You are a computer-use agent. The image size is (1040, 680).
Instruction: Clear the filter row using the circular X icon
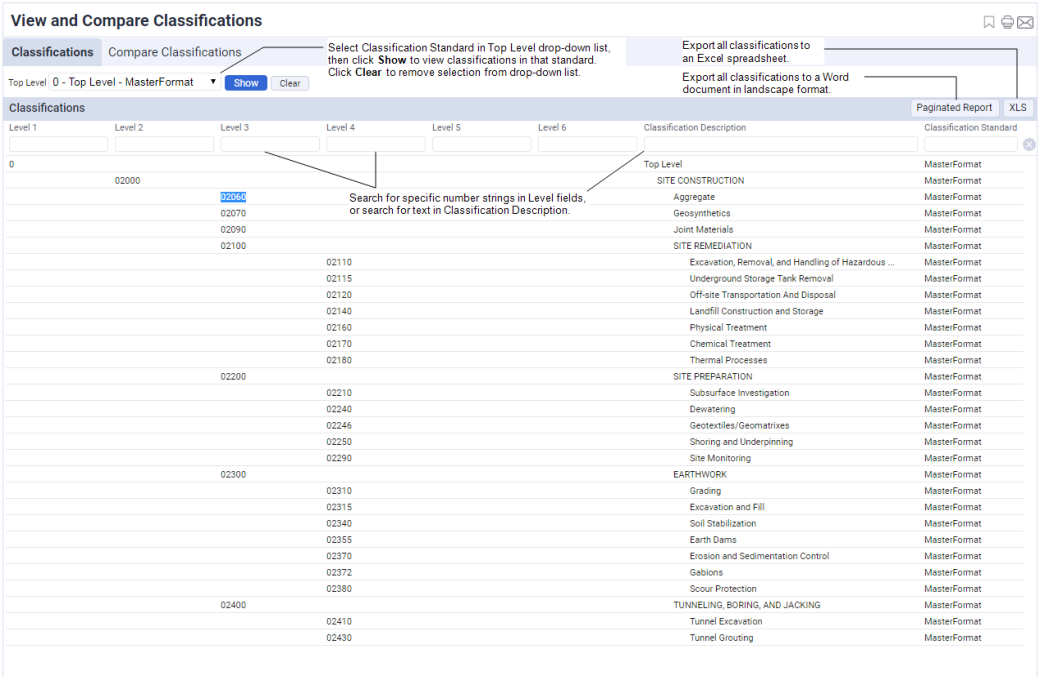pyautogui.click(x=1029, y=144)
